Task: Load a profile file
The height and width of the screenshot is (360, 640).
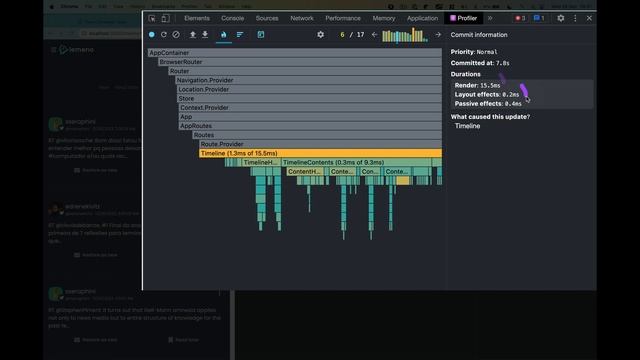Action: click(193, 35)
